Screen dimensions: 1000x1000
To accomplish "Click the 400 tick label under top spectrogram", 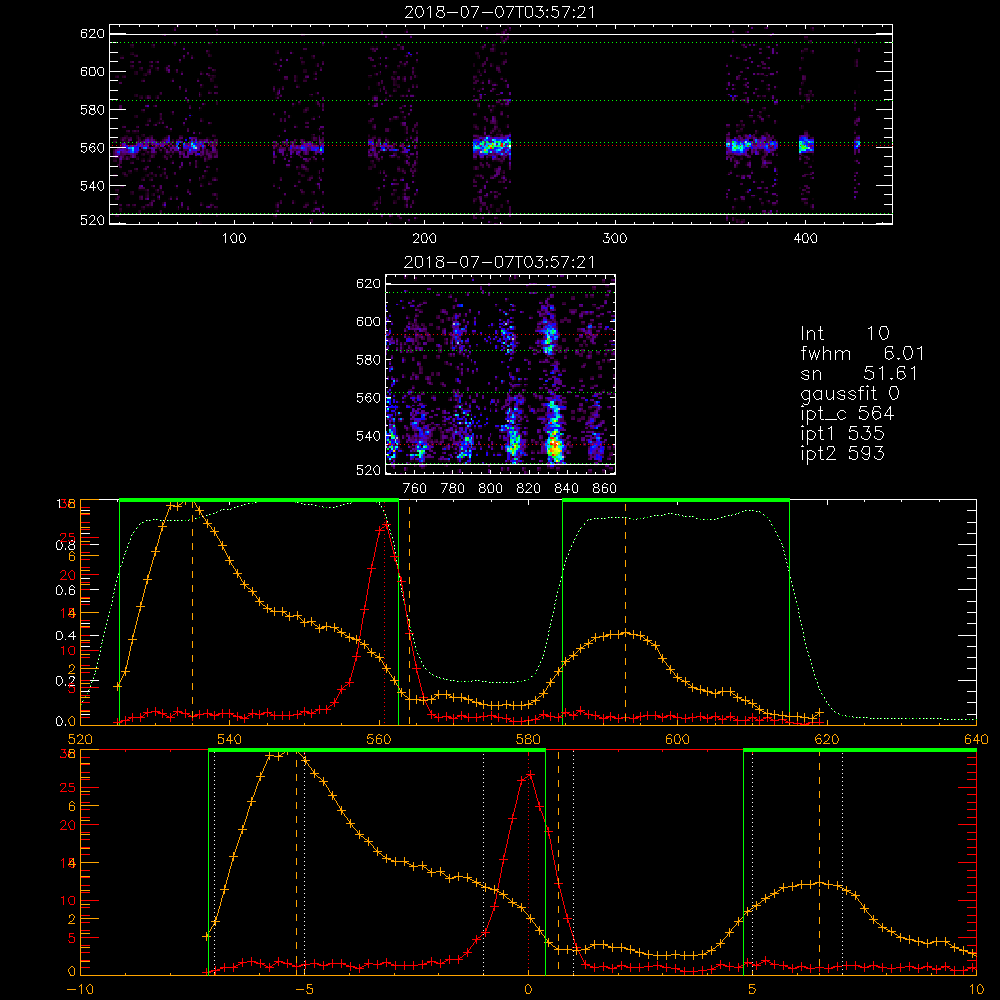I will coord(805,239).
